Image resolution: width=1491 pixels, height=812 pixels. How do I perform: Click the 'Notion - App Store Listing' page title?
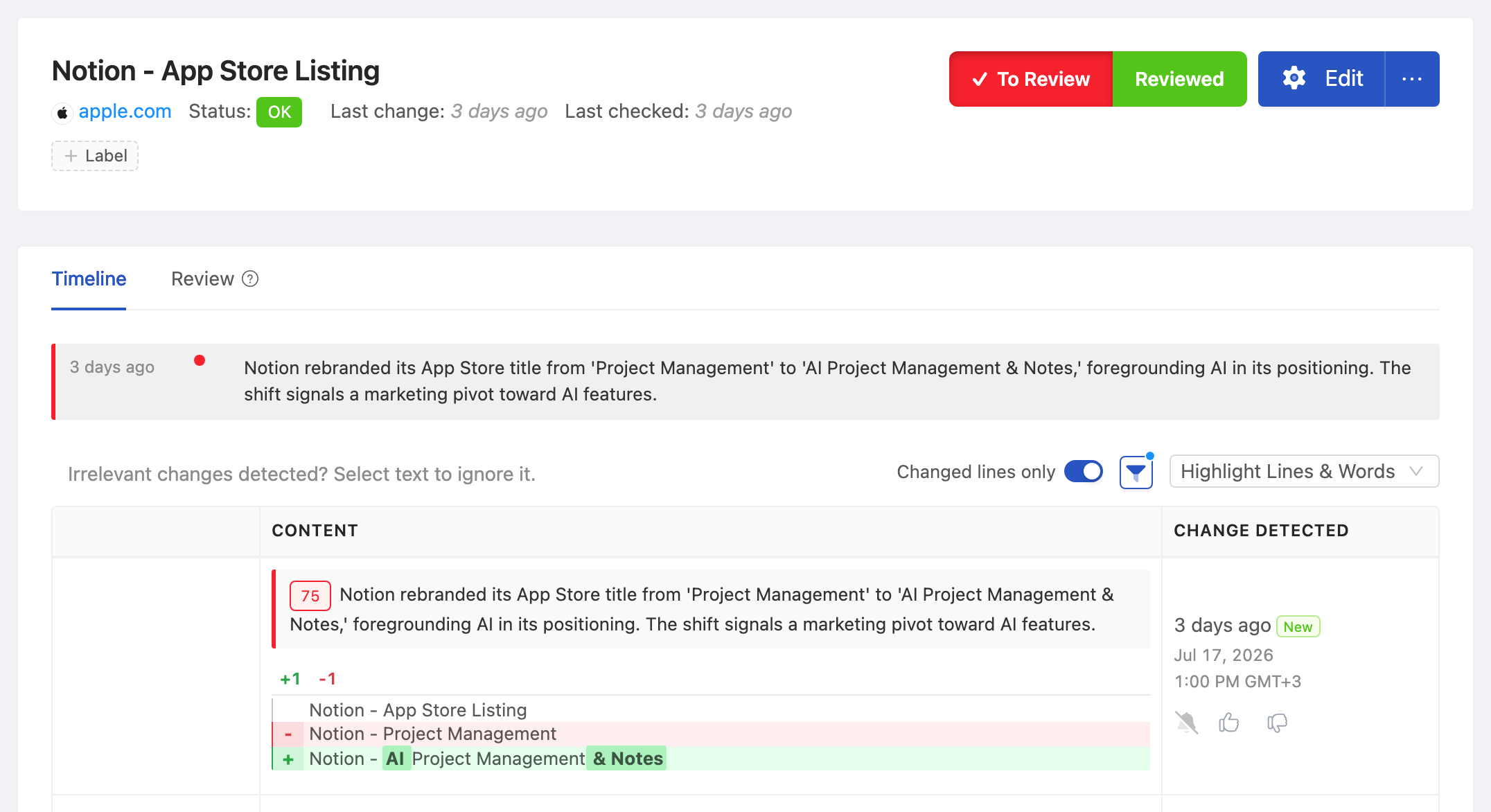215,71
